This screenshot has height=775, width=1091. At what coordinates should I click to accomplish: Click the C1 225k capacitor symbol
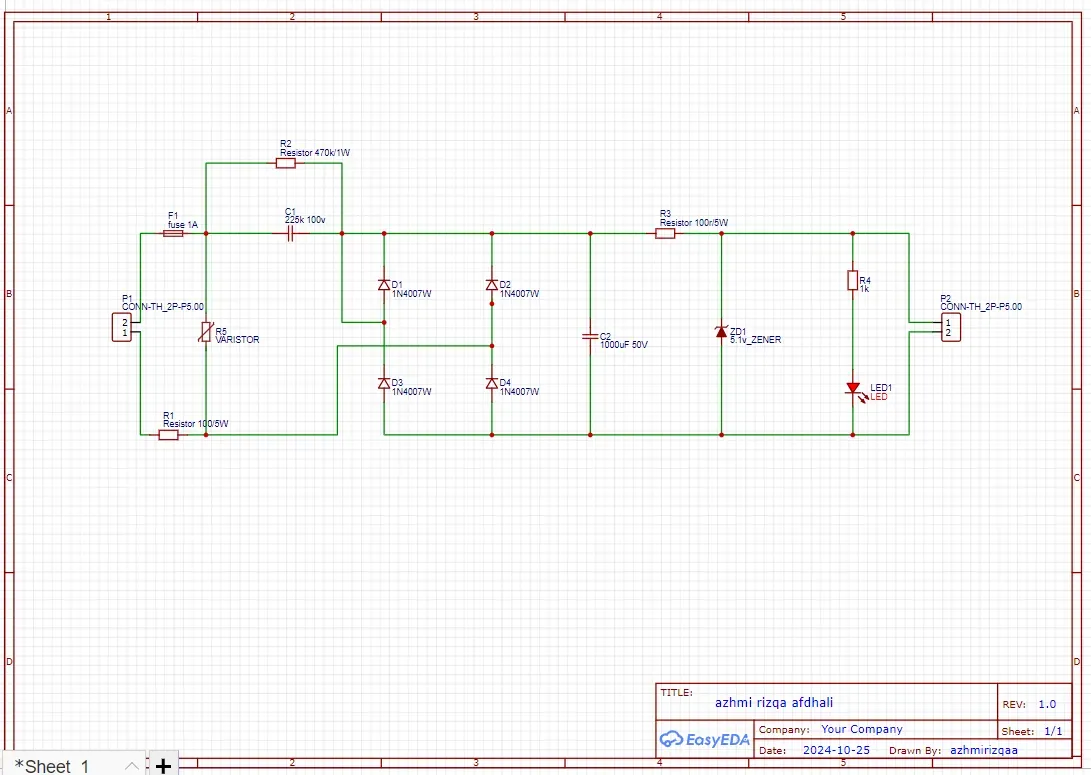[291, 234]
